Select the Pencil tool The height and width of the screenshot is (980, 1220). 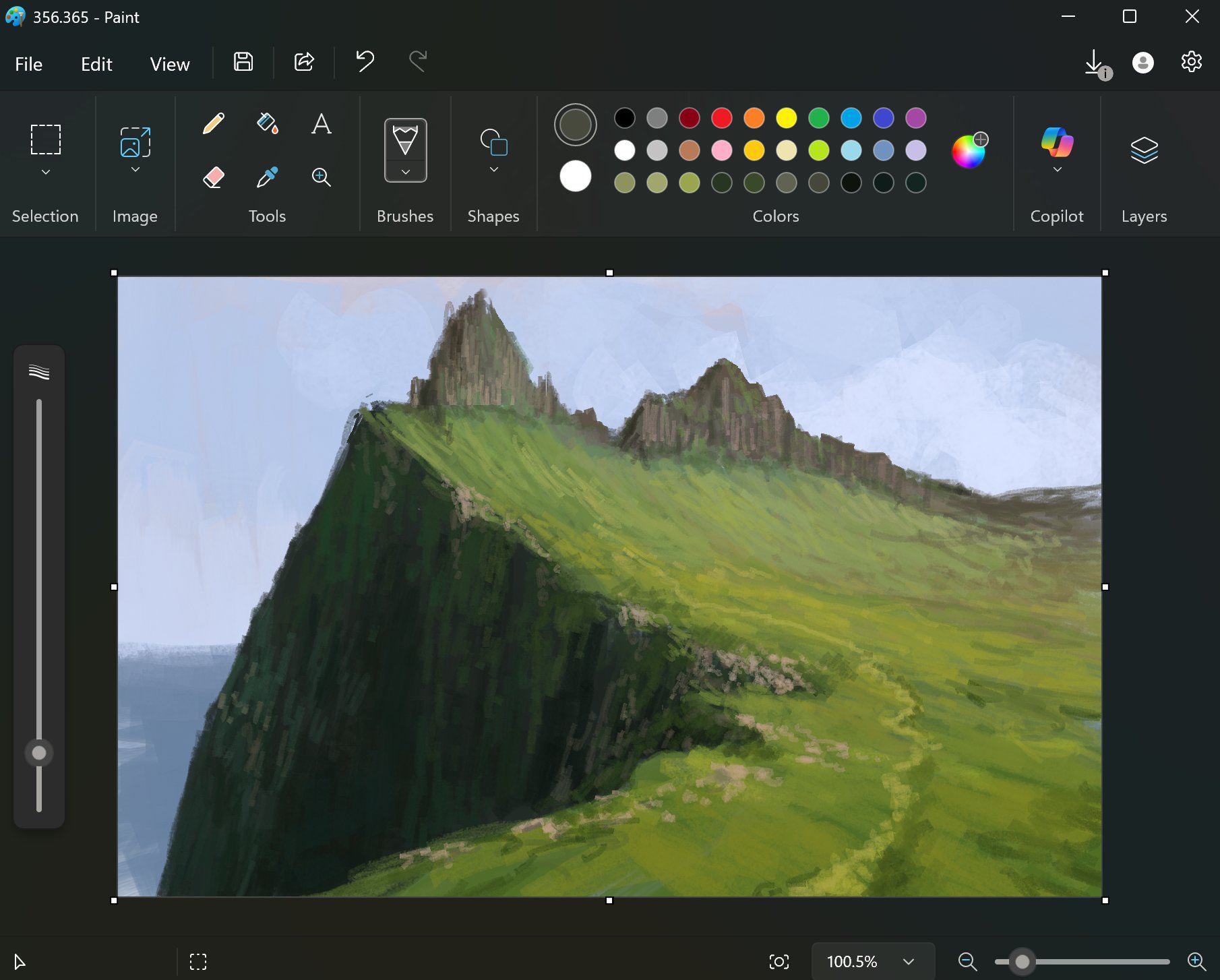coord(214,124)
